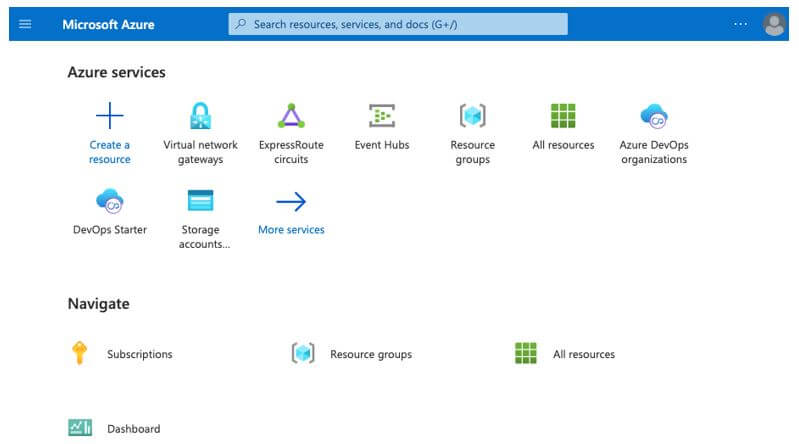Open the All resources grid icon under Azure services
Screen dimensions: 799x444
click(563, 116)
